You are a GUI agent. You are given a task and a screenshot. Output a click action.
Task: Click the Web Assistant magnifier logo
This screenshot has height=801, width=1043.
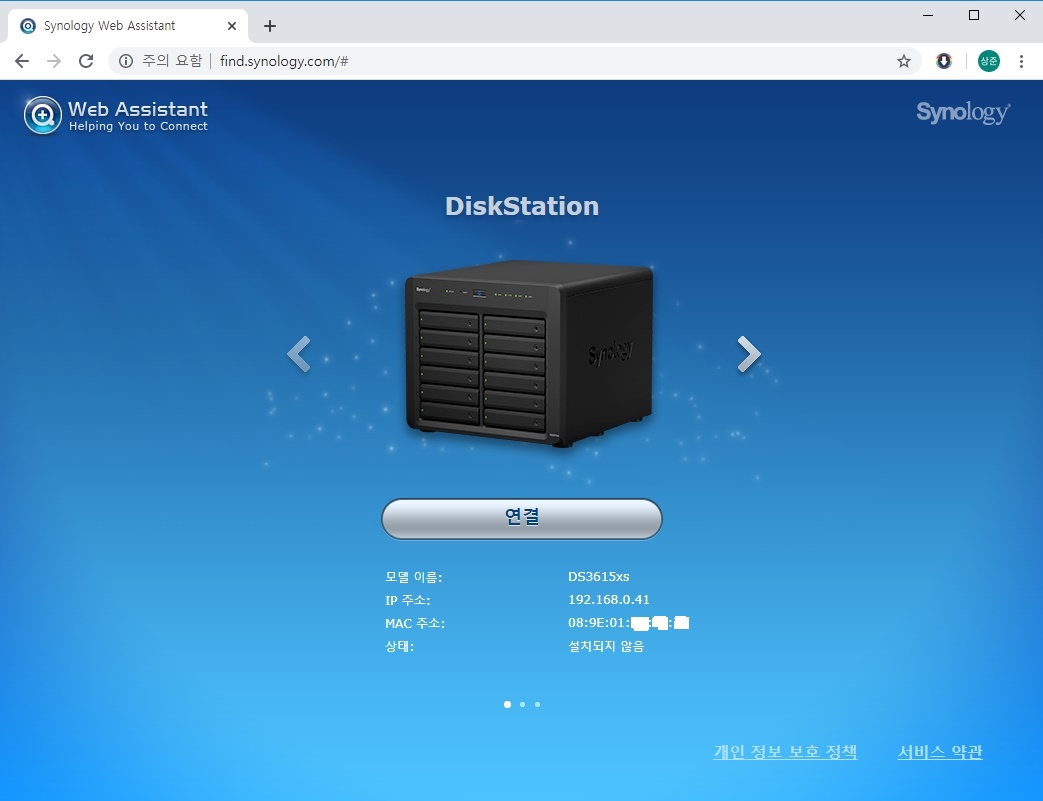[43, 115]
